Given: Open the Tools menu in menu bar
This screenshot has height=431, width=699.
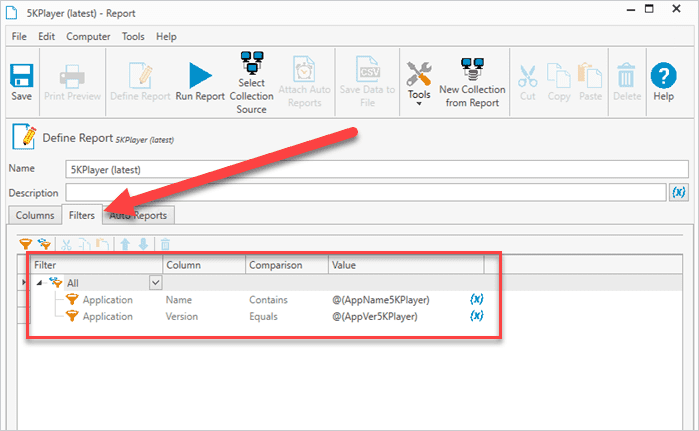Looking at the screenshot, I should click(x=133, y=37).
